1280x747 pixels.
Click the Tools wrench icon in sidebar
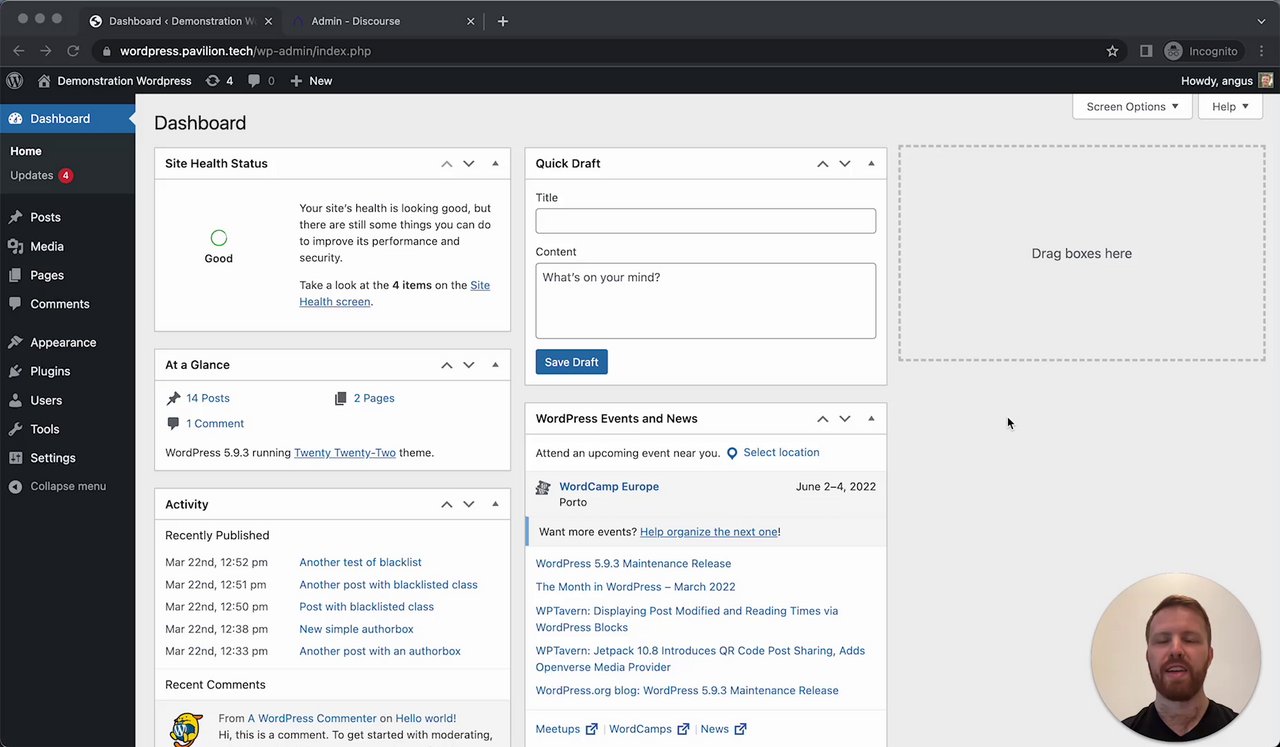(15, 429)
